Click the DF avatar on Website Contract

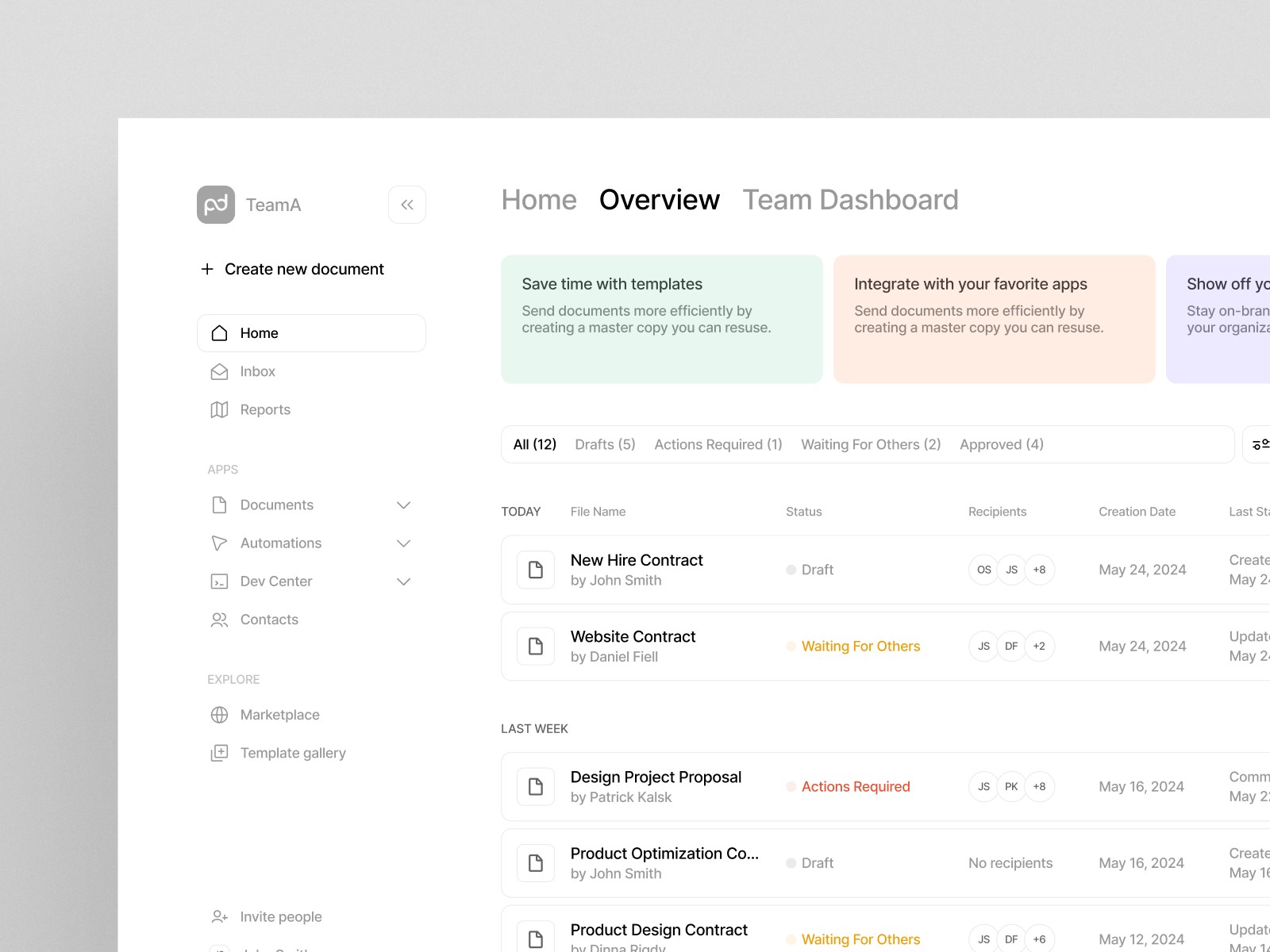coord(1011,646)
